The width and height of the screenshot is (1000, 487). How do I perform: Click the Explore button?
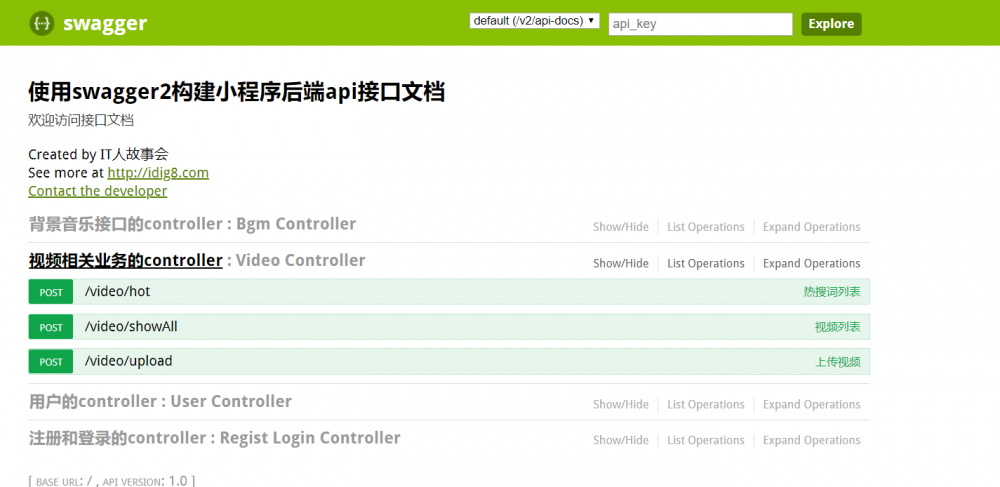(x=831, y=24)
